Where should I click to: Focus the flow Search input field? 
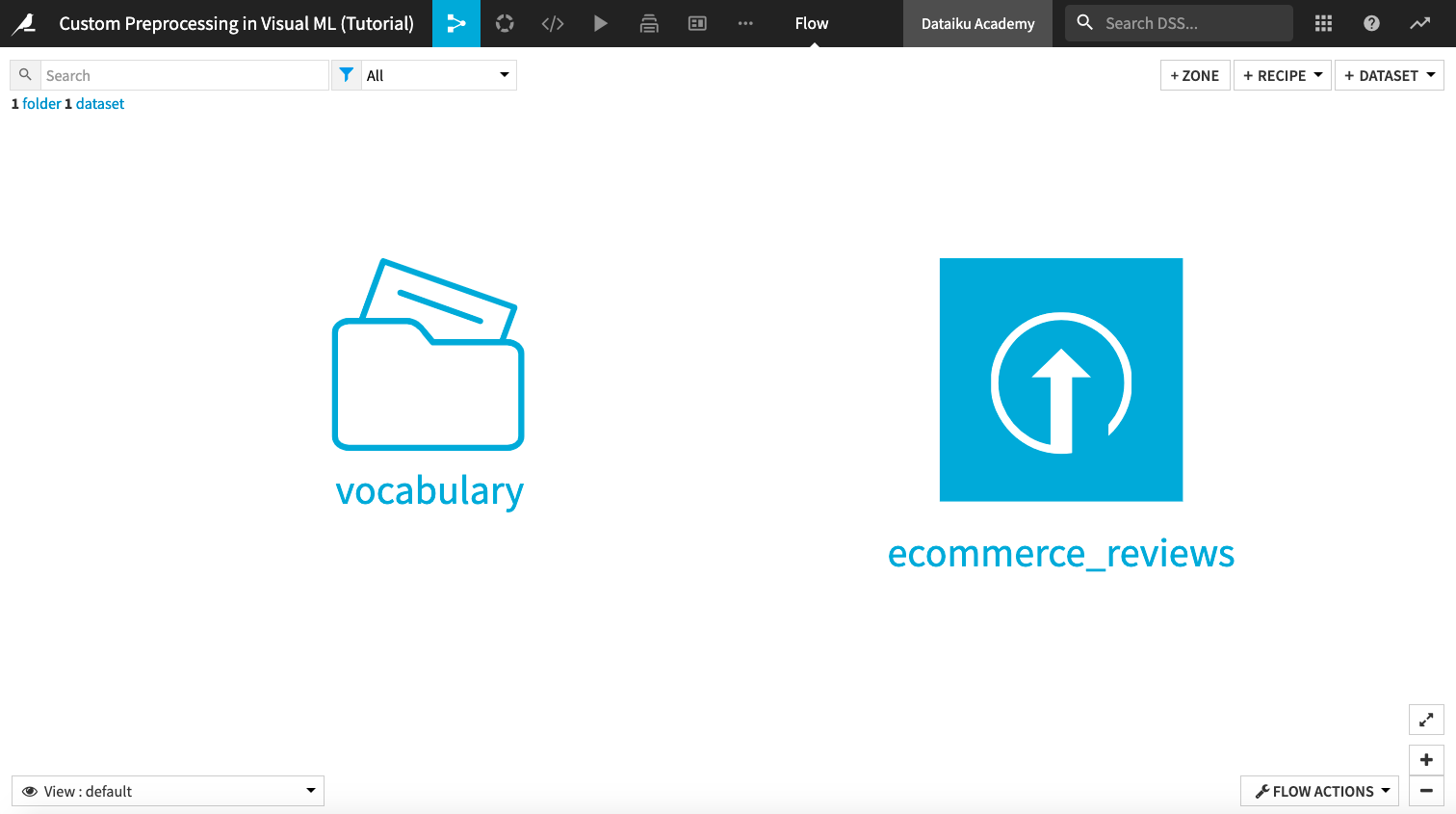[185, 75]
